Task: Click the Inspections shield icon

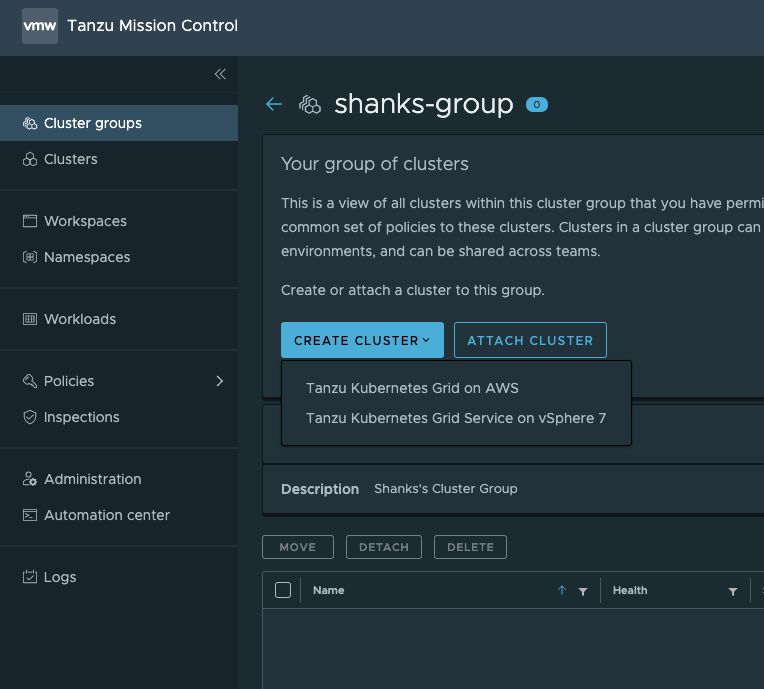Action: pyautogui.click(x=30, y=417)
